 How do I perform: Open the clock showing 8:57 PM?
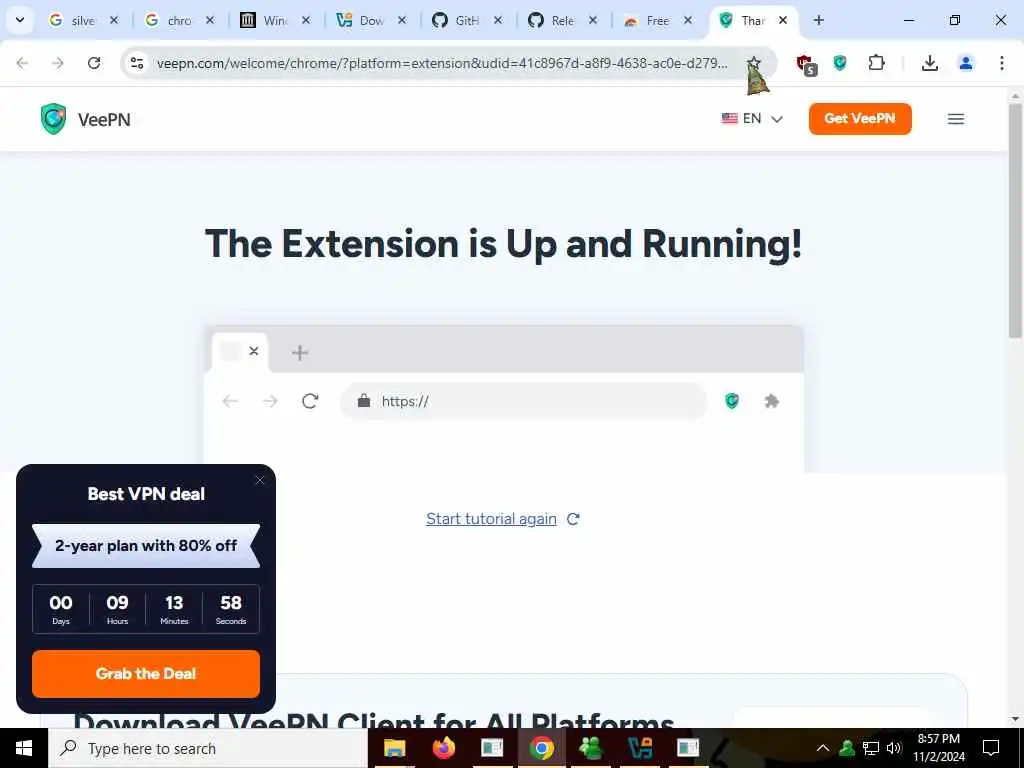pos(938,748)
